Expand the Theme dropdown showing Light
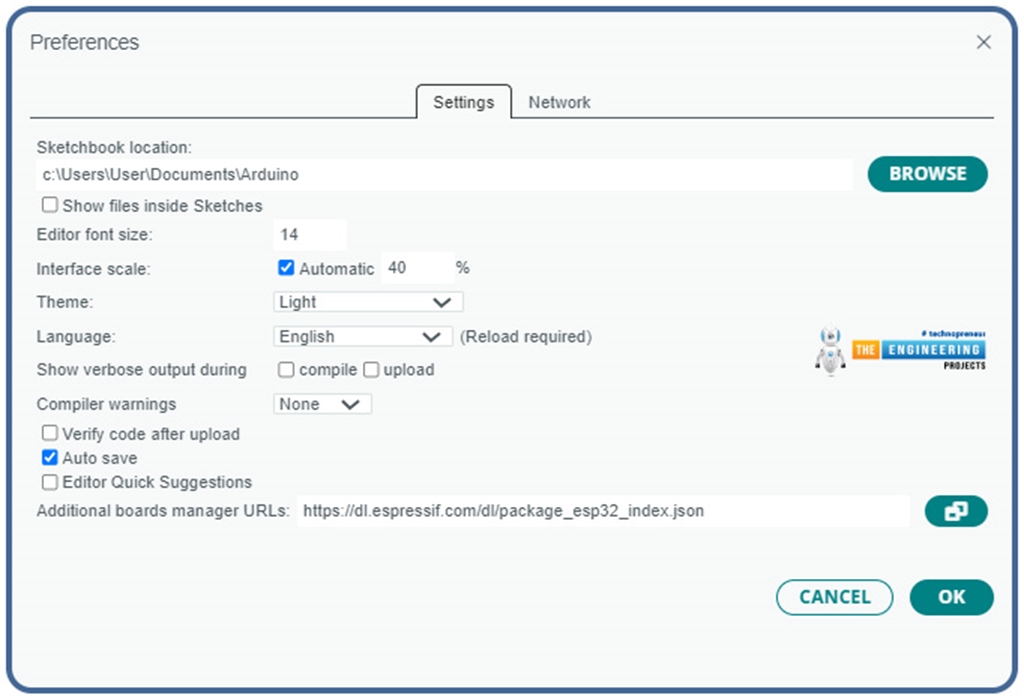 [367, 302]
